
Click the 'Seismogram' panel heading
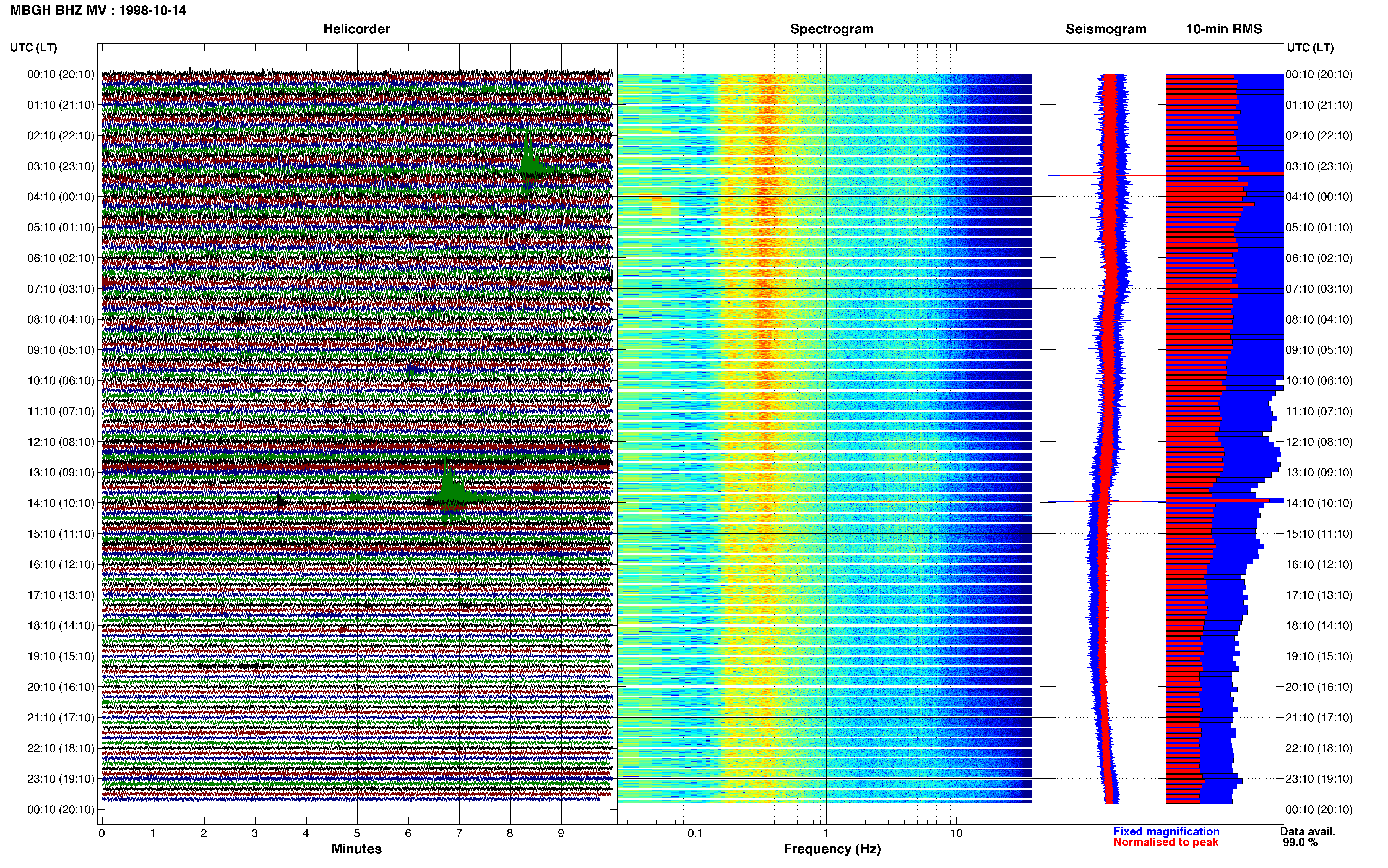click(1106, 29)
